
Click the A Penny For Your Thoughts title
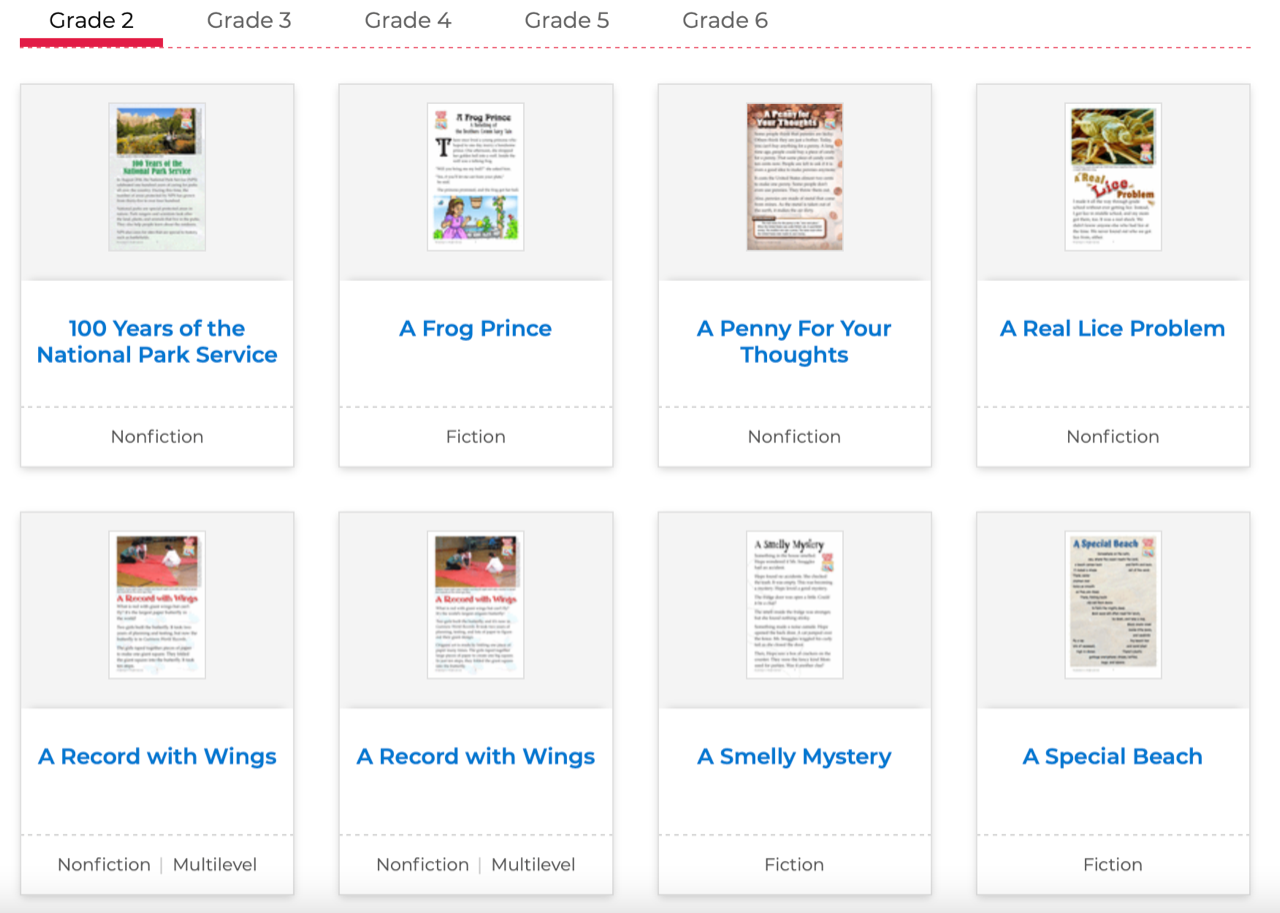[794, 342]
